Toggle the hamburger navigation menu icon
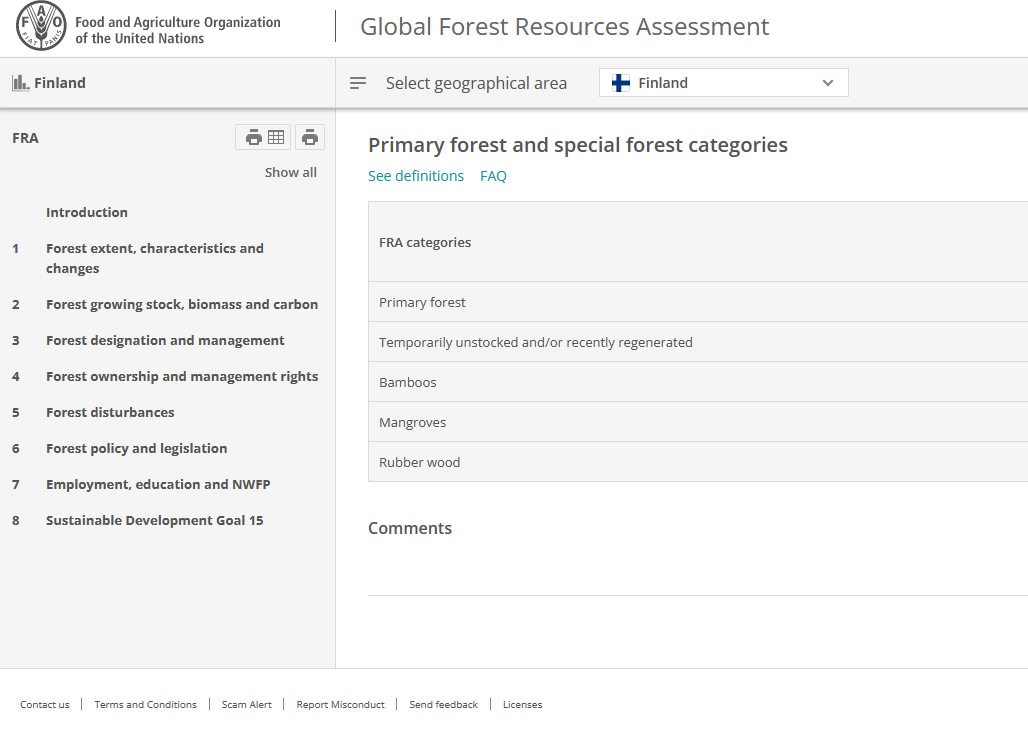 [358, 83]
